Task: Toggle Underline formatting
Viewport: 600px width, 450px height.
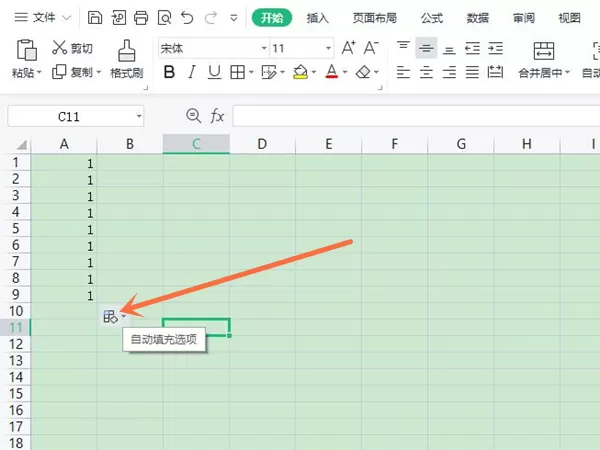Action: [x=214, y=72]
